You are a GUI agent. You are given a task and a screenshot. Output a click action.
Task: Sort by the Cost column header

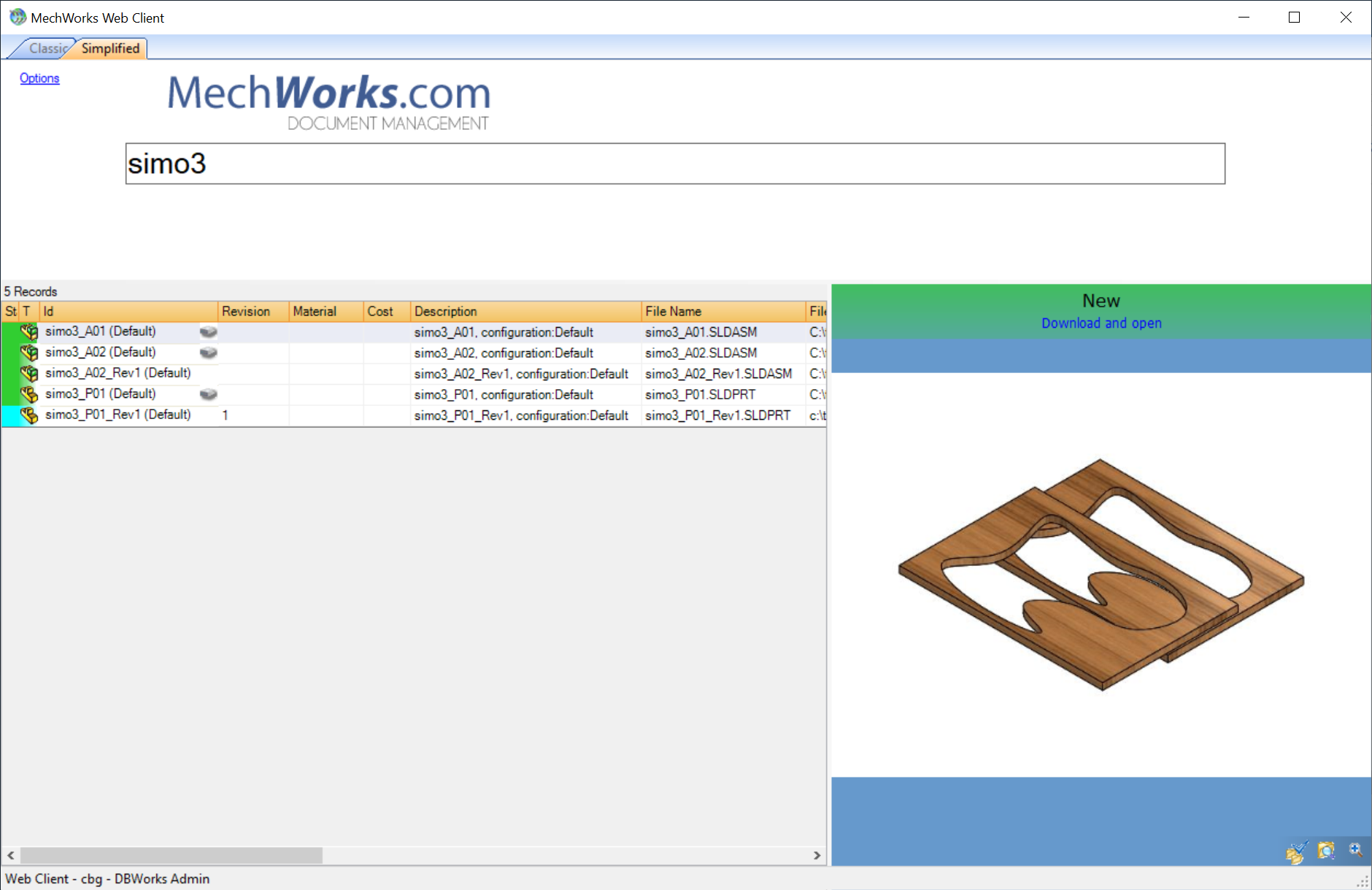387,312
